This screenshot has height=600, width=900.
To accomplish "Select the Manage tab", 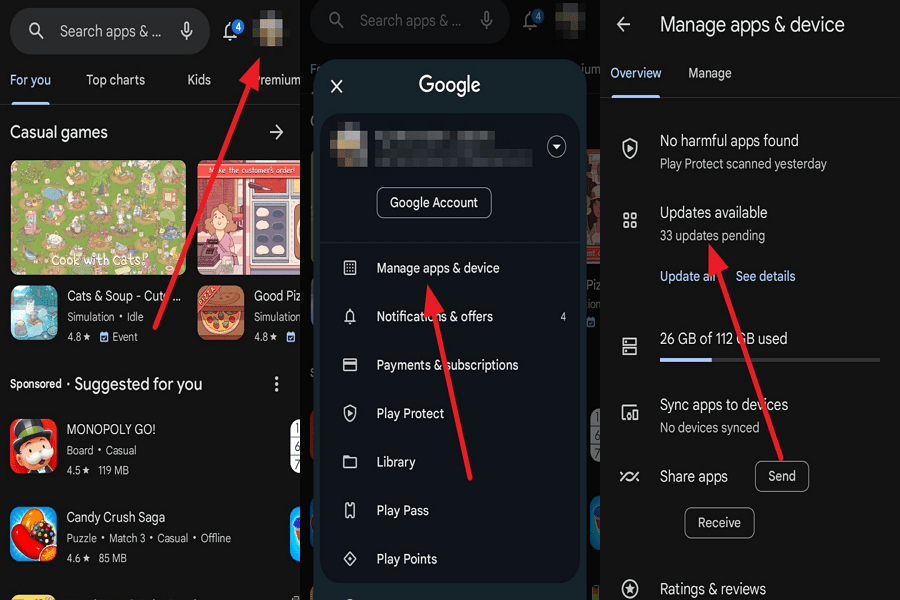I will (x=709, y=73).
